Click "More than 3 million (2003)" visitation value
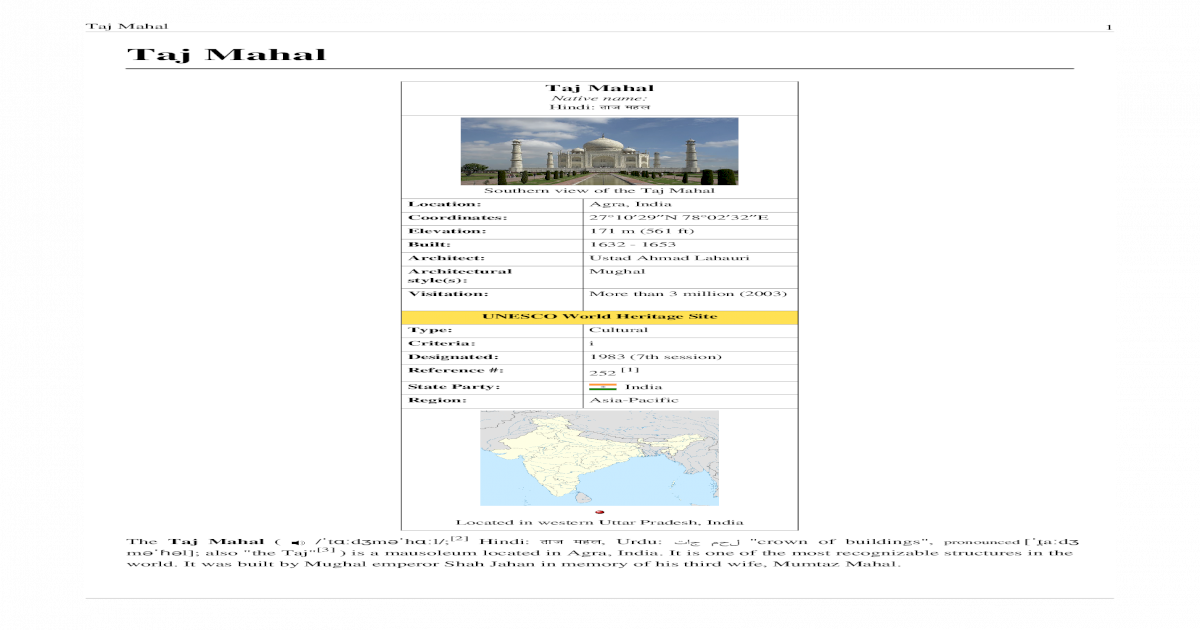Image resolution: width=1200 pixels, height=630 pixels. 688,294
